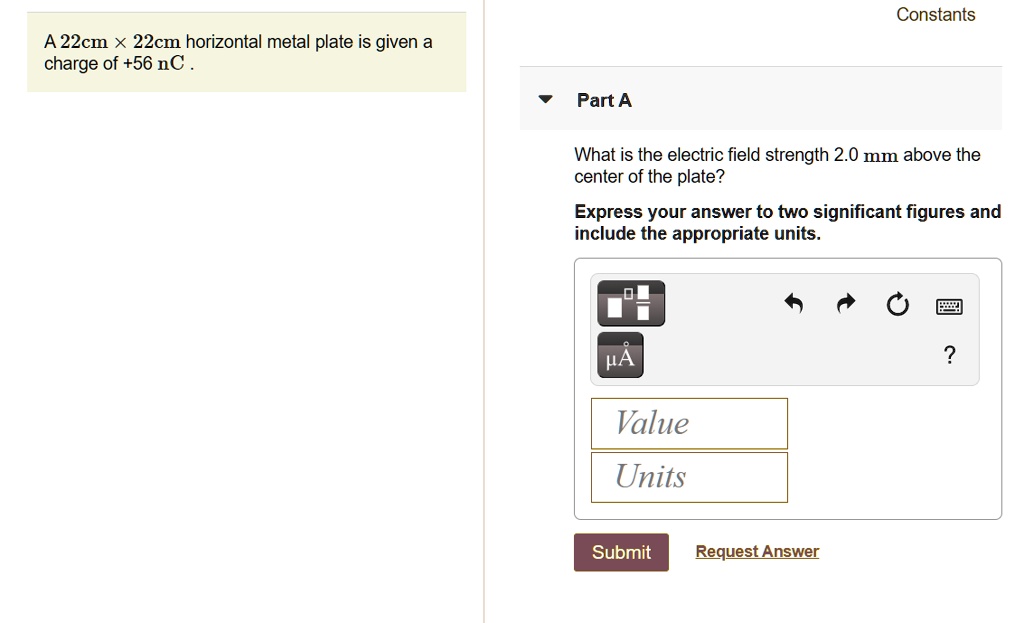
Task: Click inside the Units field
Action: (689, 477)
